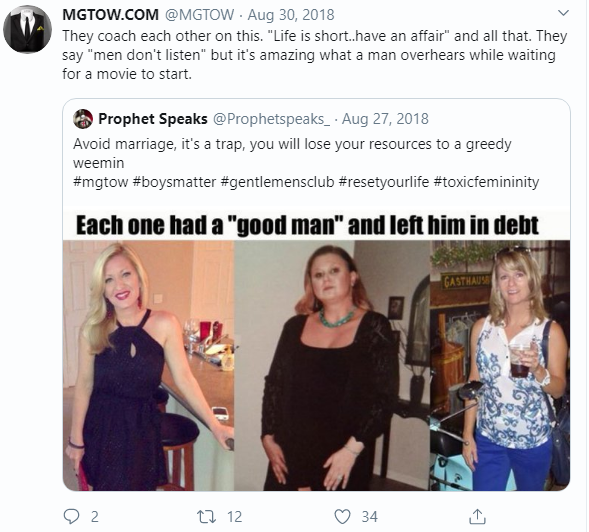Open the share tweet icon
Screen dimensions: 589x532
pos(477,517)
